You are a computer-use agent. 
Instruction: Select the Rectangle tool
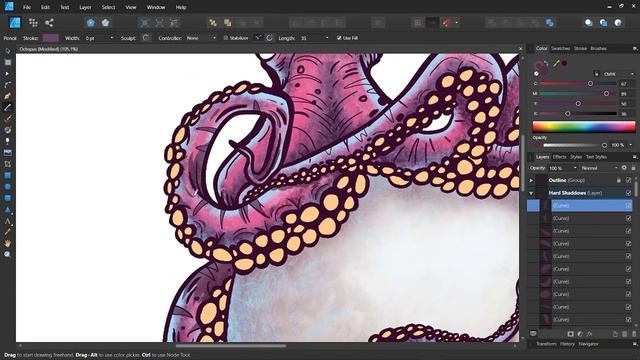7,176
